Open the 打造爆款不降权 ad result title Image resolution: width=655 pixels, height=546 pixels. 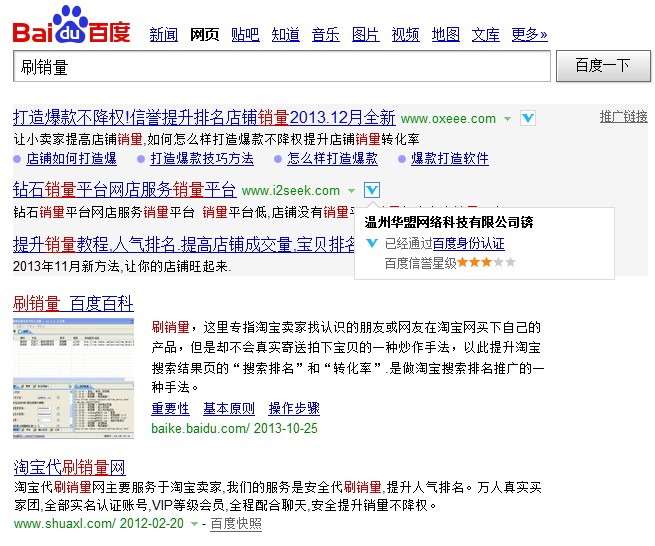pos(204,117)
